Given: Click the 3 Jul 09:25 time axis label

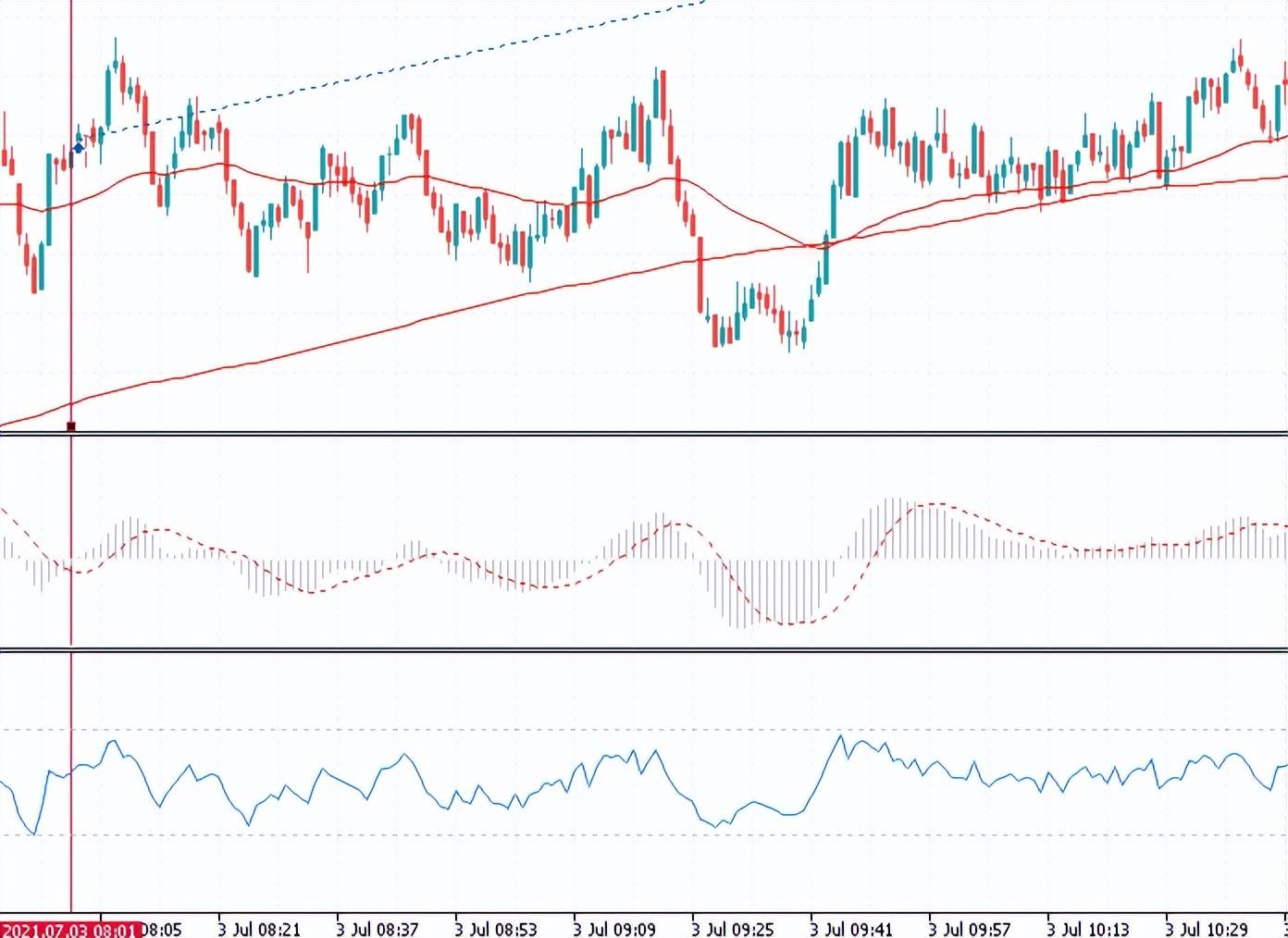Looking at the screenshot, I should click(734, 929).
